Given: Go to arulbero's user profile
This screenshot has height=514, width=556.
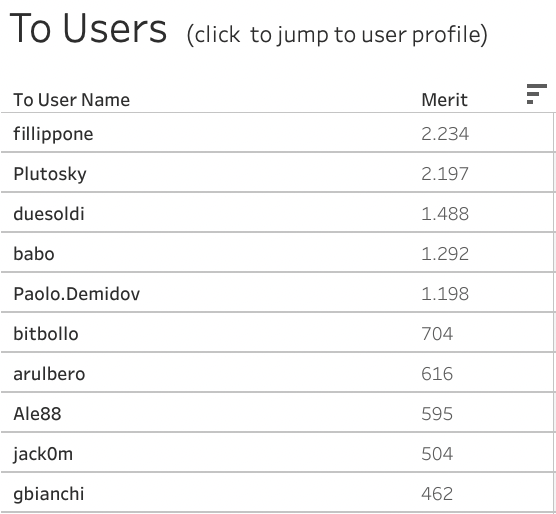Looking at the screenshot, I should [49, 374].
